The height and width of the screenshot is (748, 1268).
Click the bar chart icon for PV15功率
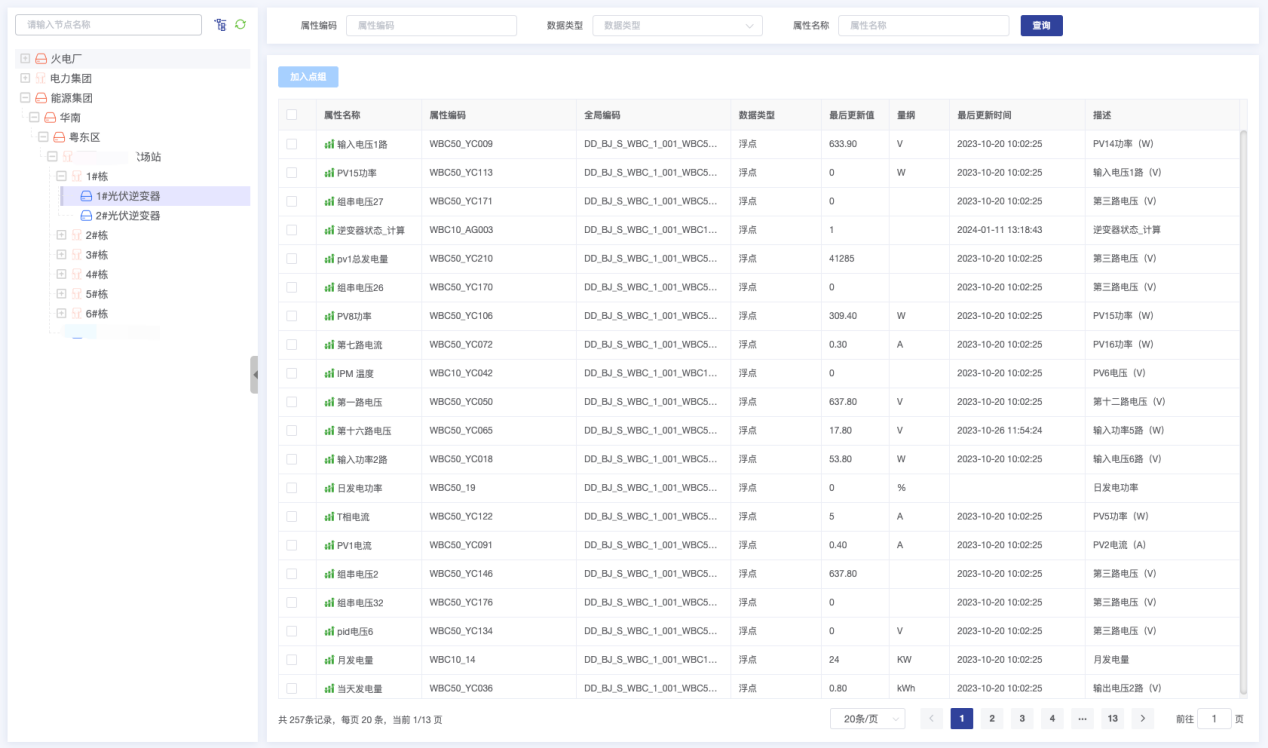coord(329,173)
